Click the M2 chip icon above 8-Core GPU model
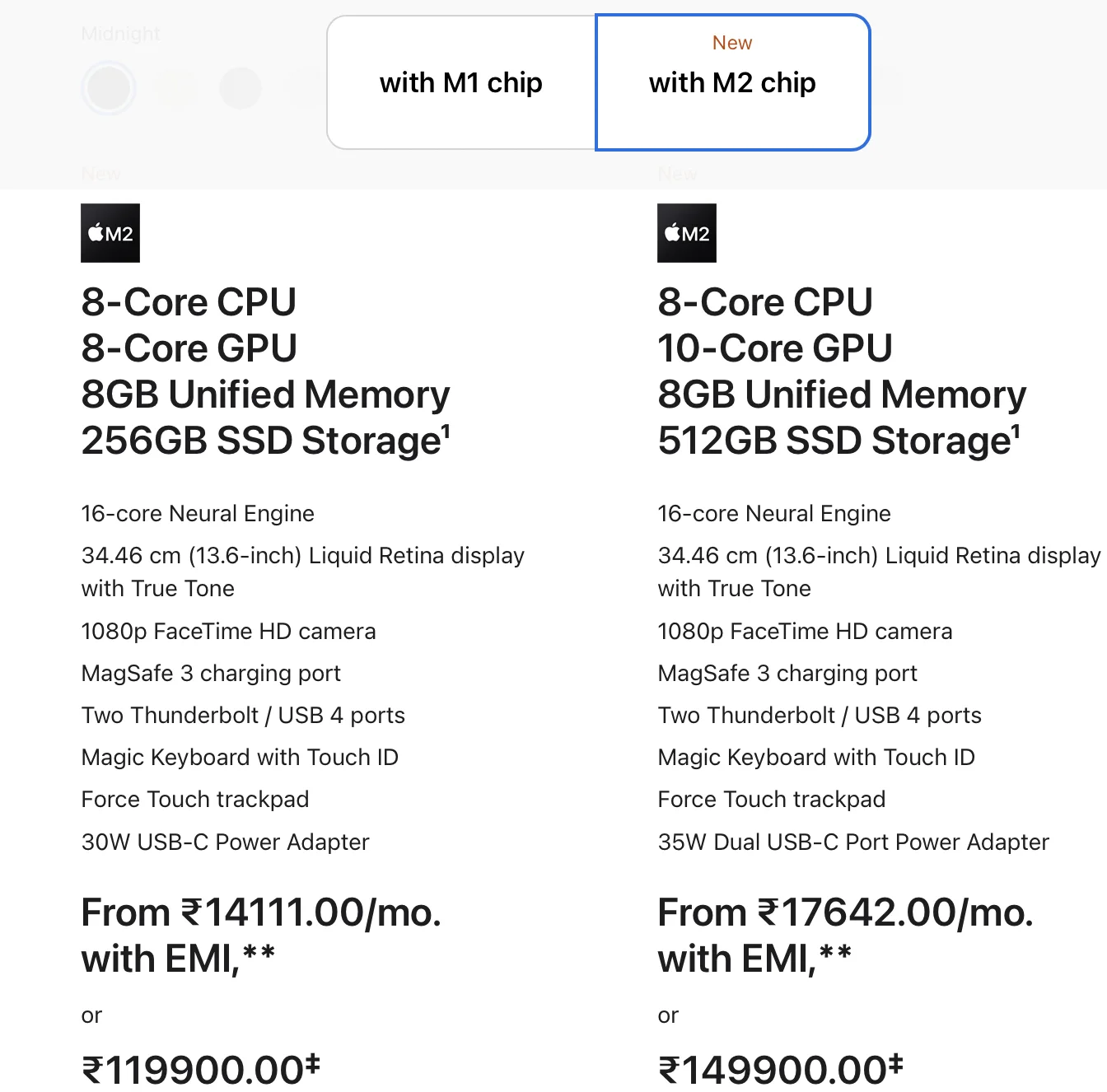Viewport: 1107px width, 1092px height. (x=110, y=233)
